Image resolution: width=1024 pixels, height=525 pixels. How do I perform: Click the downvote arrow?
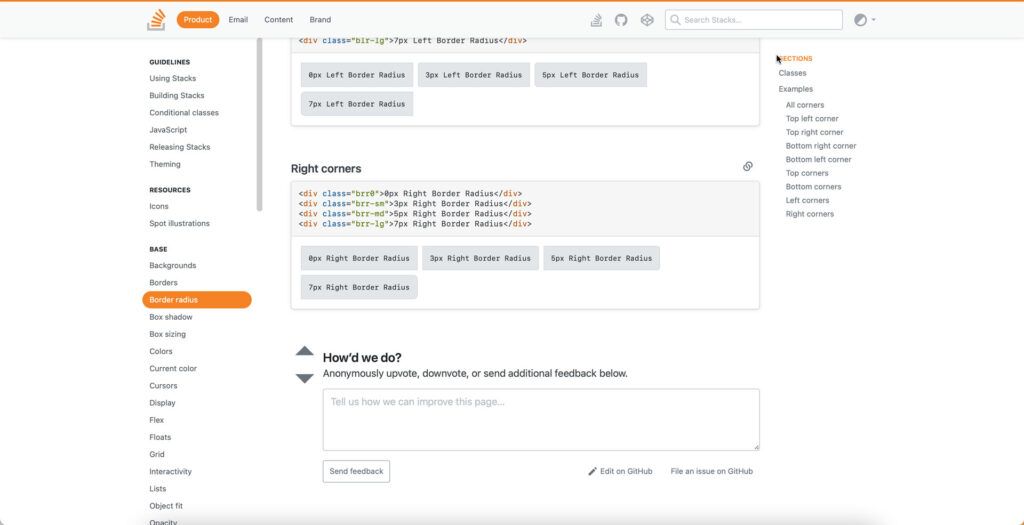305,378
